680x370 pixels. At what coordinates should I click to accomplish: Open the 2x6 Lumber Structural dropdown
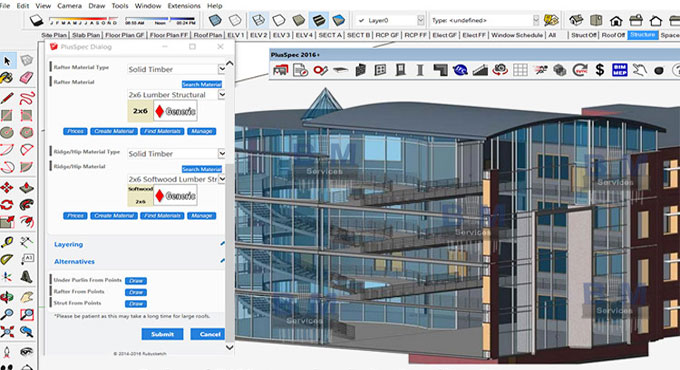click(x=222, y=94)
